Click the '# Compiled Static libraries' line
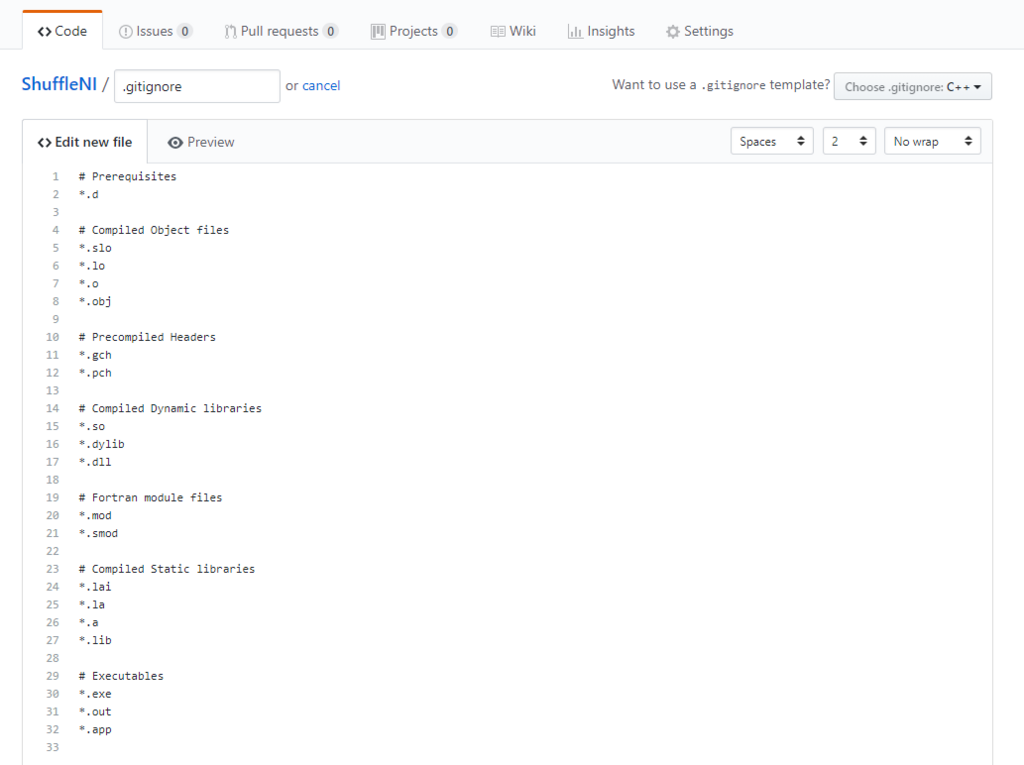The width and height of the screenshot is (1024, 765). pos(167,569)
